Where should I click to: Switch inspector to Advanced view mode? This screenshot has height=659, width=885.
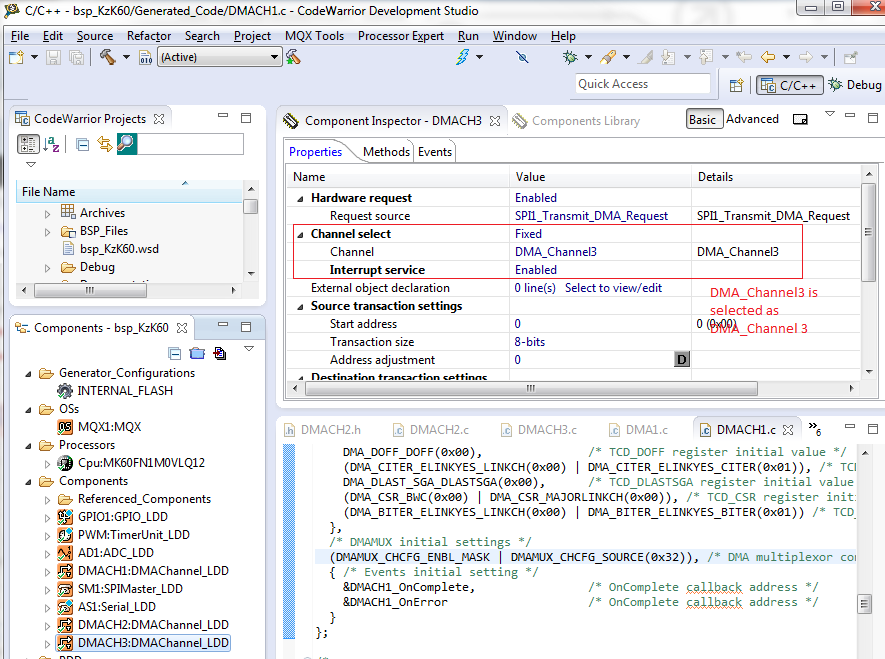[752, 119]
